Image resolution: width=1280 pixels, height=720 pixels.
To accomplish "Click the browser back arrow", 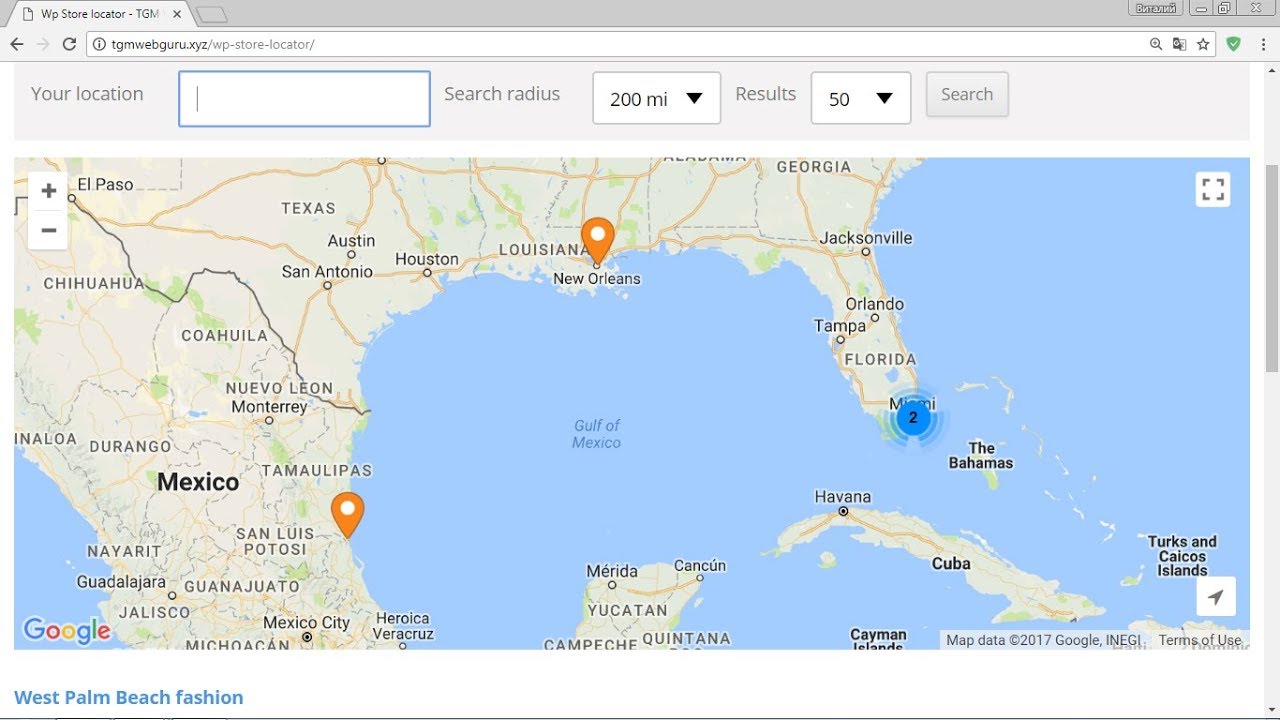I will coord(17,44).
